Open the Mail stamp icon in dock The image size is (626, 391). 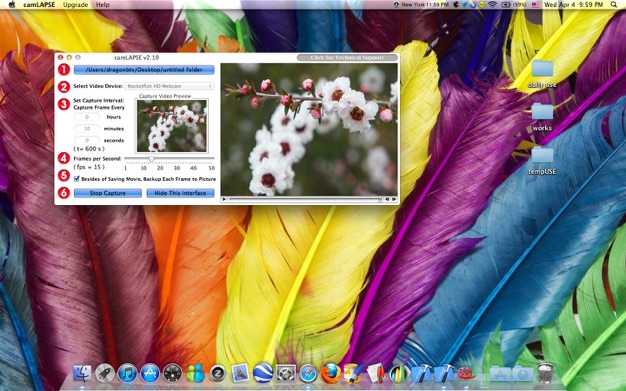click(240, 374)
